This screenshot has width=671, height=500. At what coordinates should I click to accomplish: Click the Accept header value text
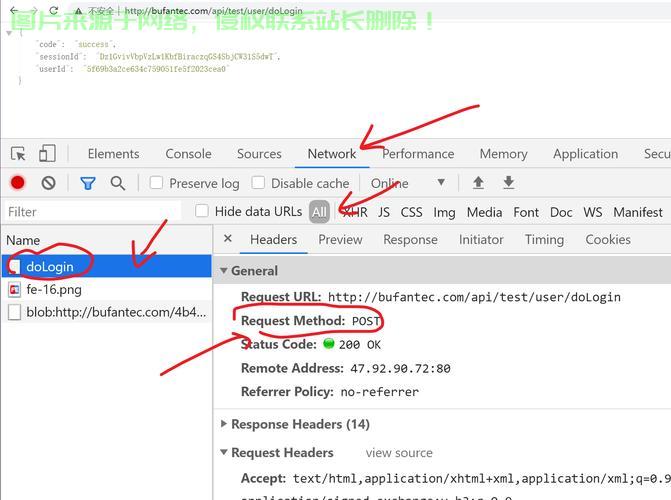(x=481, y=478)
